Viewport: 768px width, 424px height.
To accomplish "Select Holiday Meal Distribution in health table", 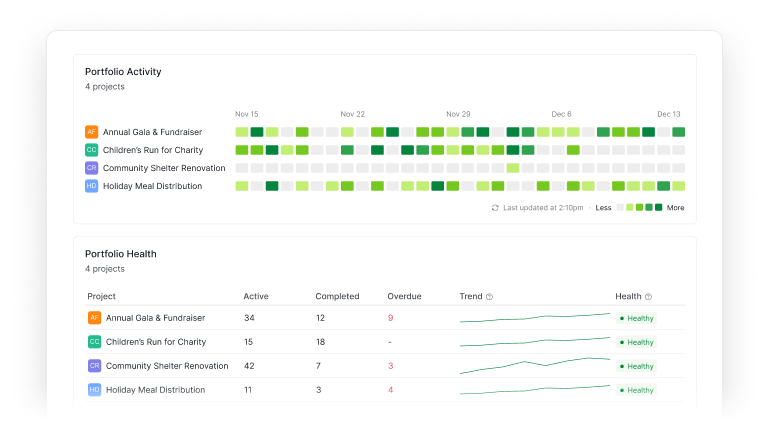I will point(155,390).
